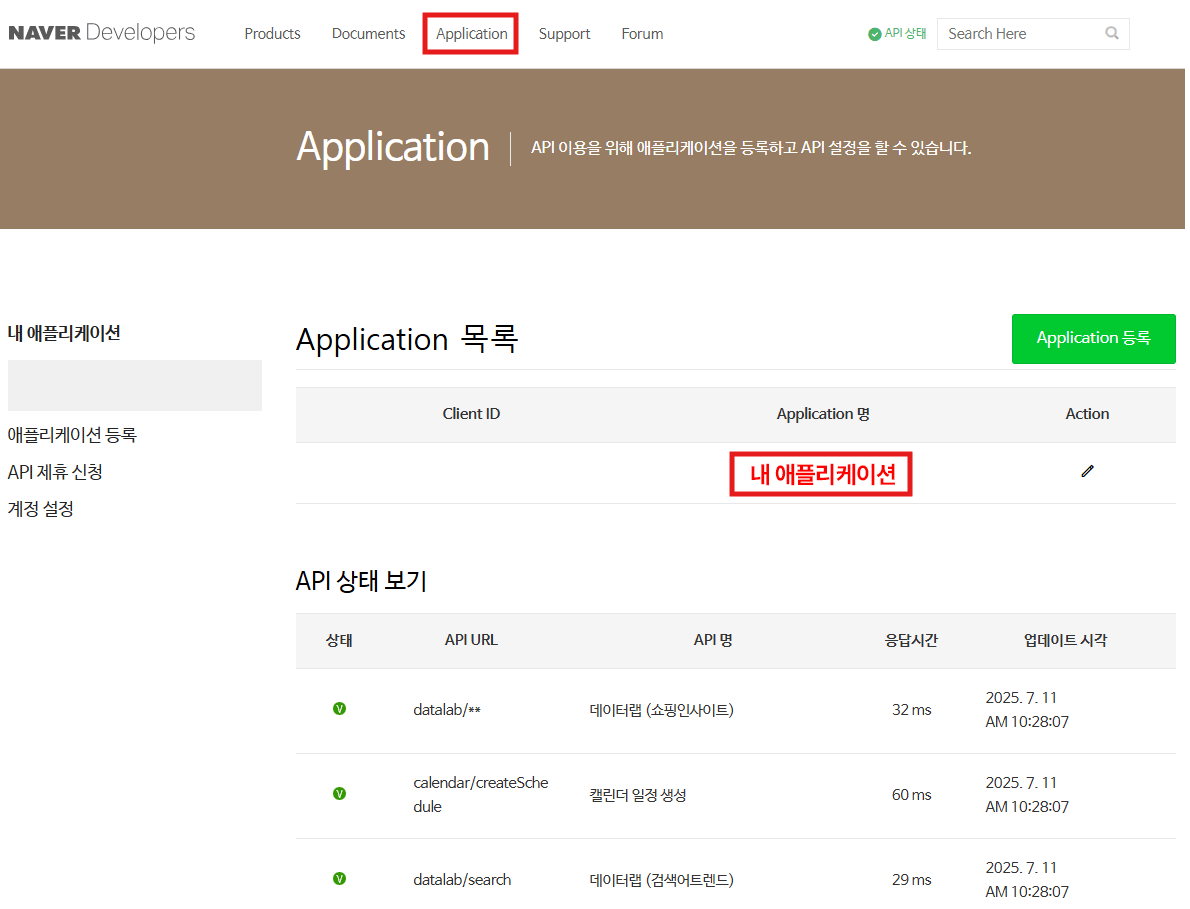
Task: Open 계정 설정 in sidebar
Action: (40, 509)
